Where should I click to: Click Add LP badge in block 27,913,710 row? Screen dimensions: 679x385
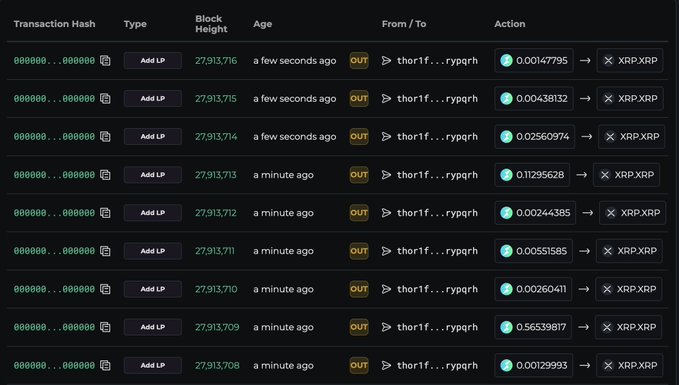[x=152, y=289]
